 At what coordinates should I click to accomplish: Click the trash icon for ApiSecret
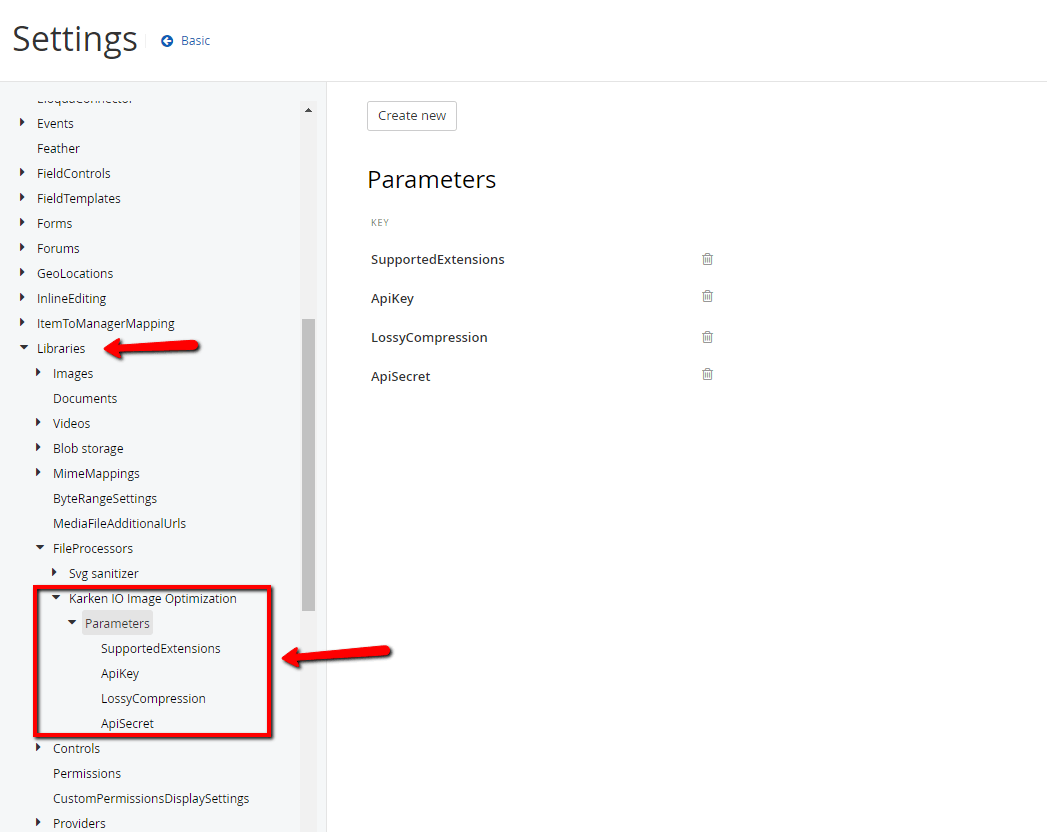coord(707,374)
